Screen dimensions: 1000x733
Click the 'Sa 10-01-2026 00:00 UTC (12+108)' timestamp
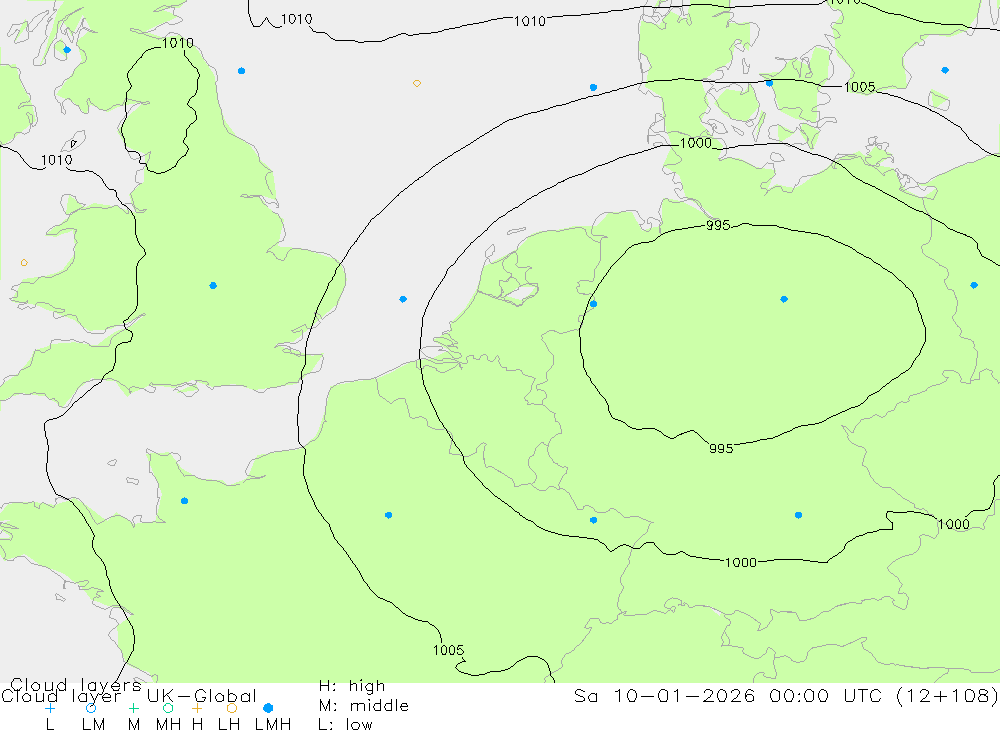(786, 696)
